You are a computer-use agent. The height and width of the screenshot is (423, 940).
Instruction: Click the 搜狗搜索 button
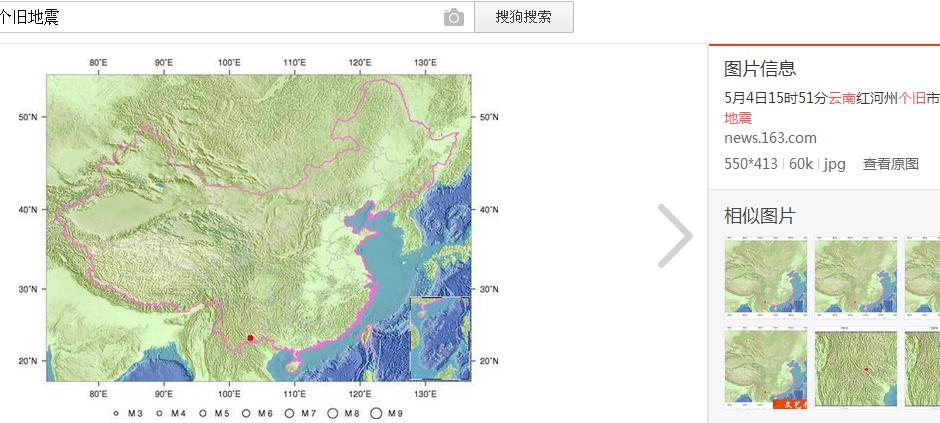click(523, 17)
